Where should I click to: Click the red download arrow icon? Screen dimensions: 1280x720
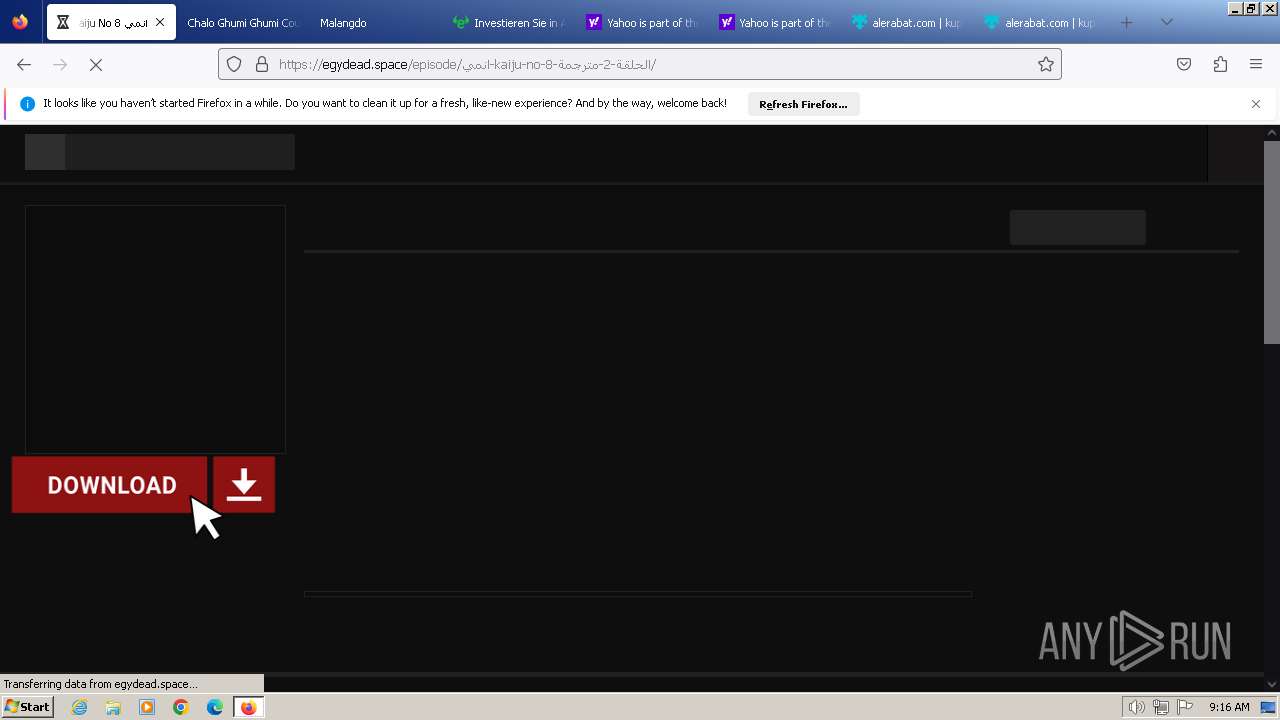(x=244, y=485)
